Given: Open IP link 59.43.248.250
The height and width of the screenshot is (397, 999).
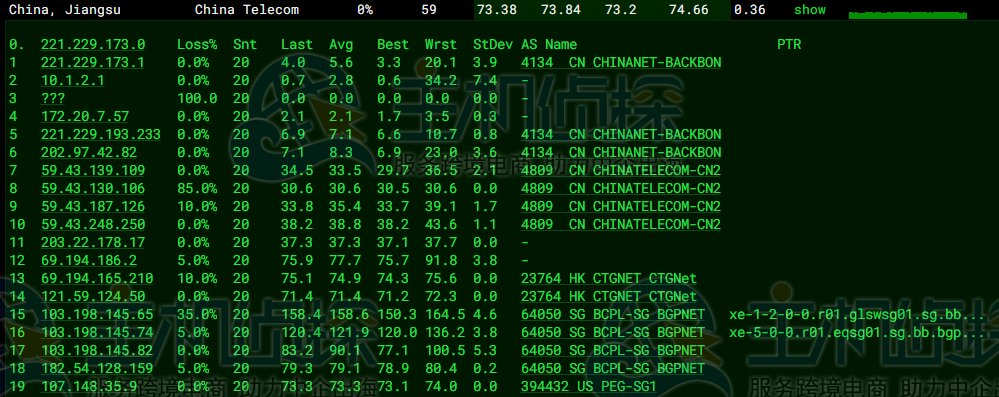Looking at the screenshot, I should point(92,224).
